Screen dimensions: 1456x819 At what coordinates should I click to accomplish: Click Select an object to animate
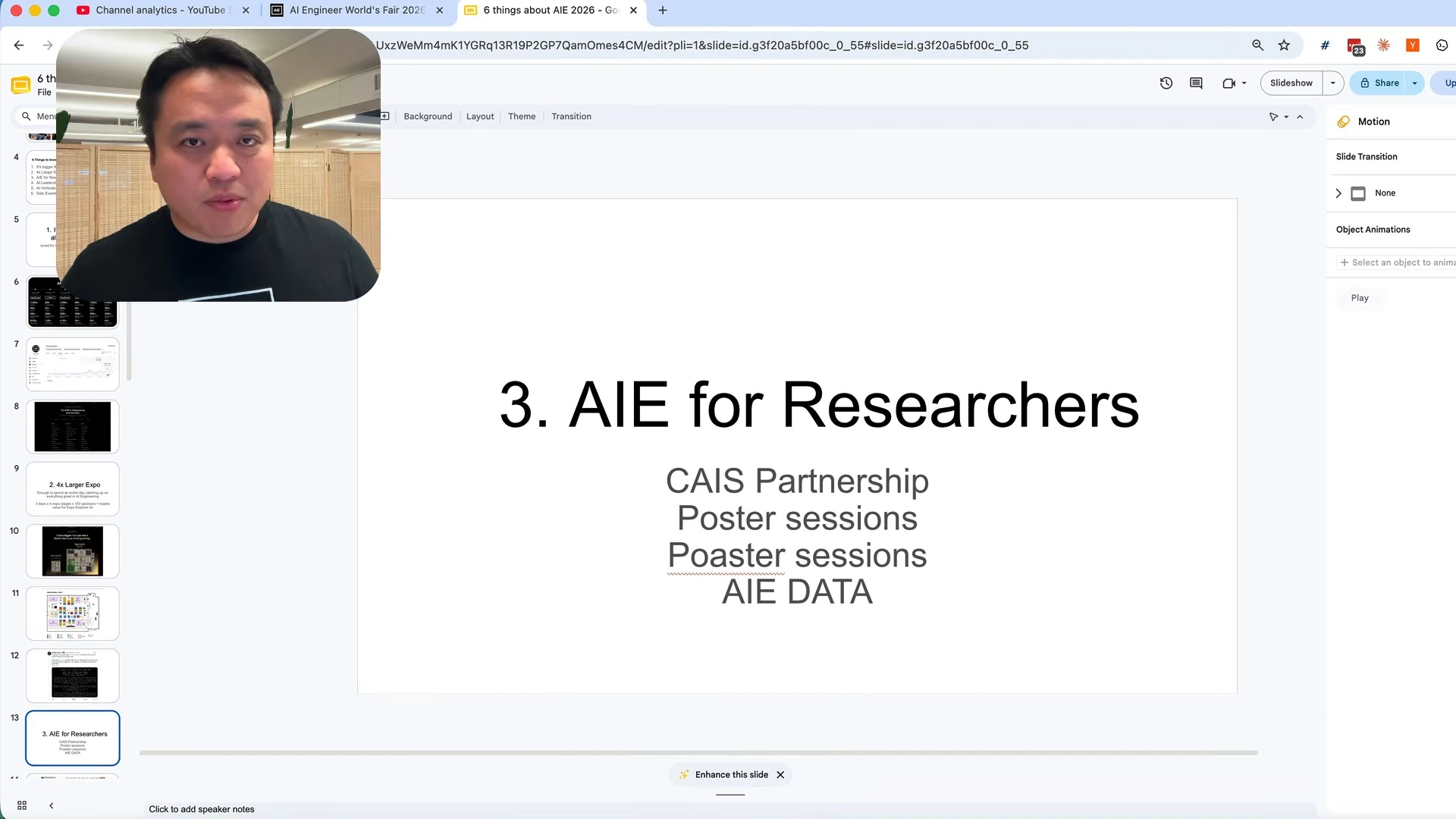click(x=1397, y=262)
